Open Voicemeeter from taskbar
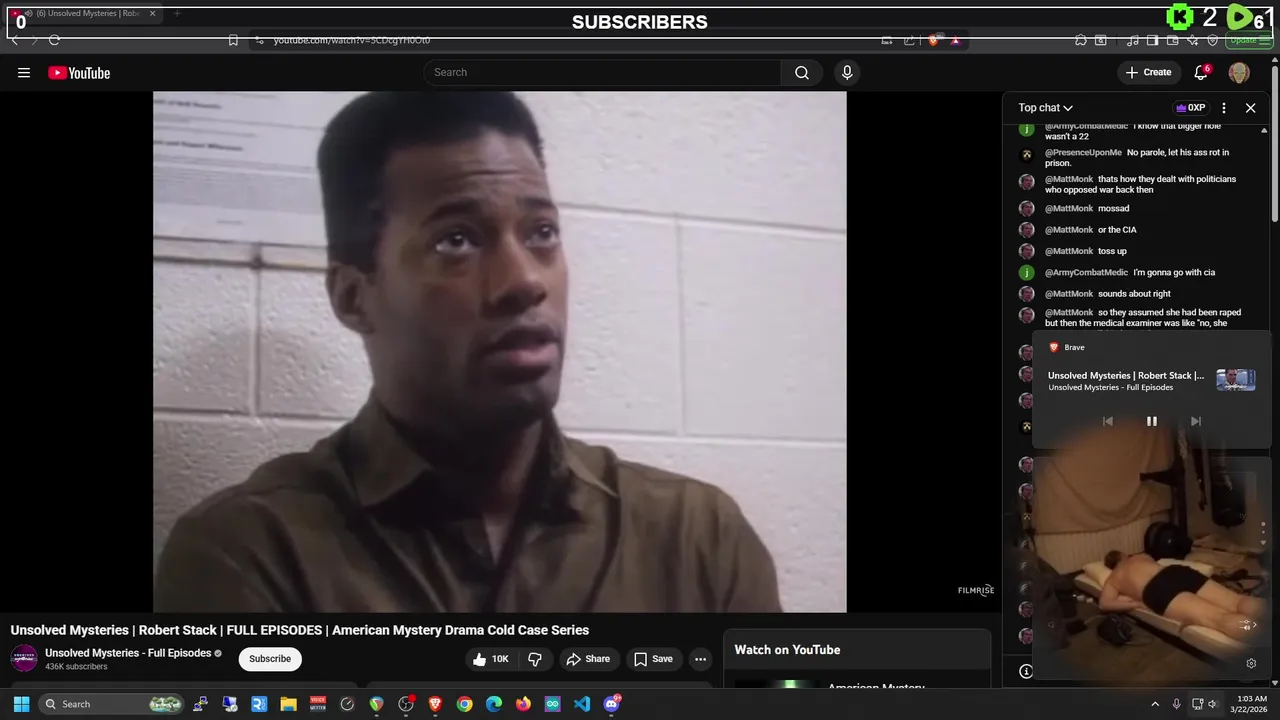 click(318, 704)
